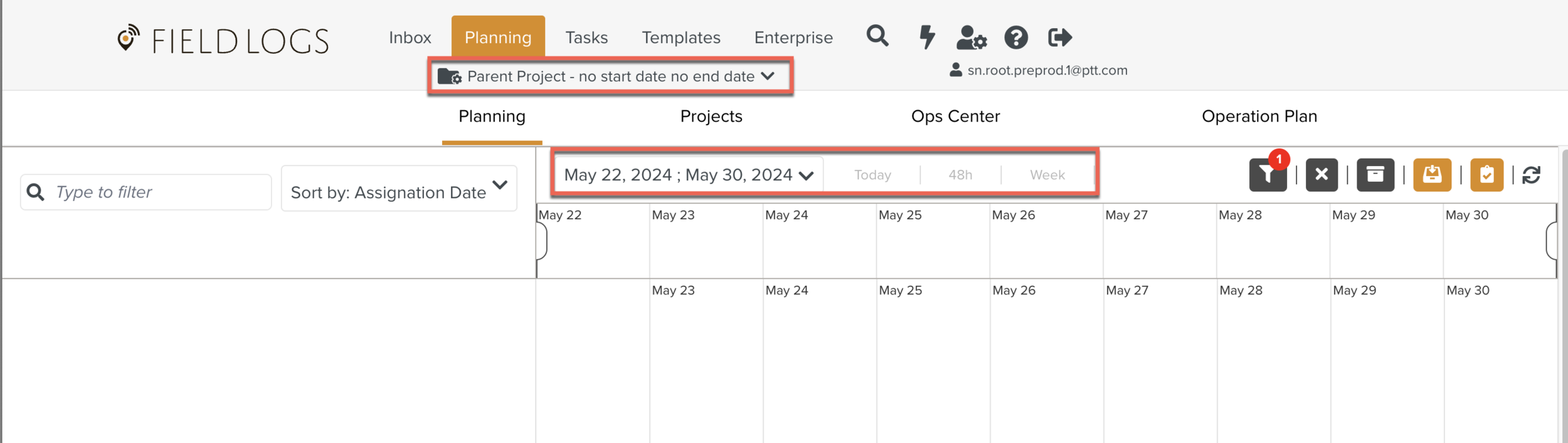Click the orange clipboard check icon
The height and width of the screenshot is (443, 1568).
(x=1486, y=175)
